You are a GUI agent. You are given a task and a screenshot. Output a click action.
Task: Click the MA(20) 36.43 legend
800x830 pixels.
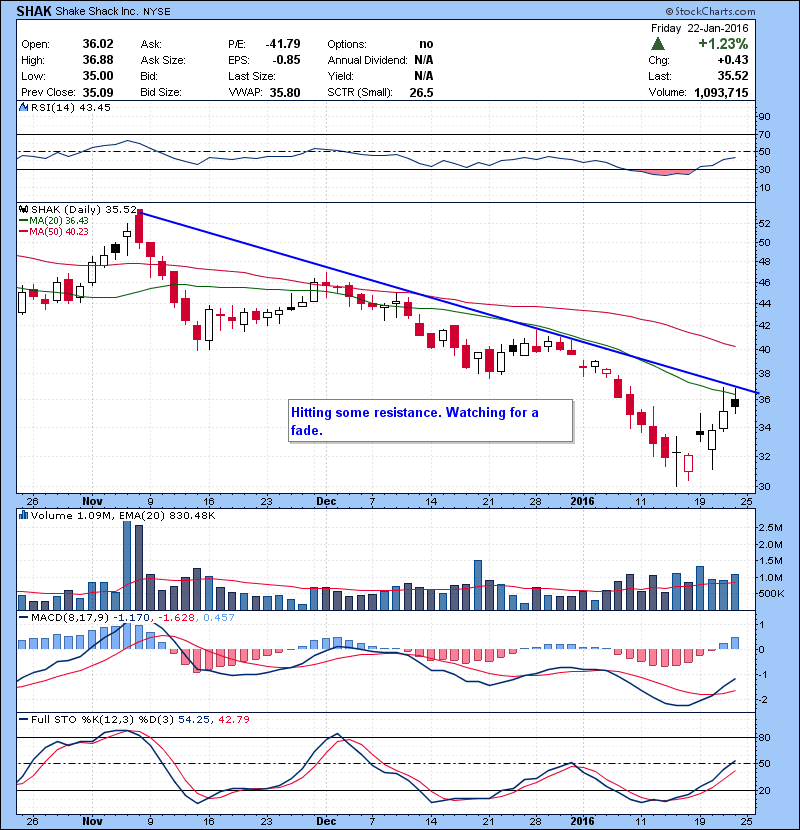[53, 220]
